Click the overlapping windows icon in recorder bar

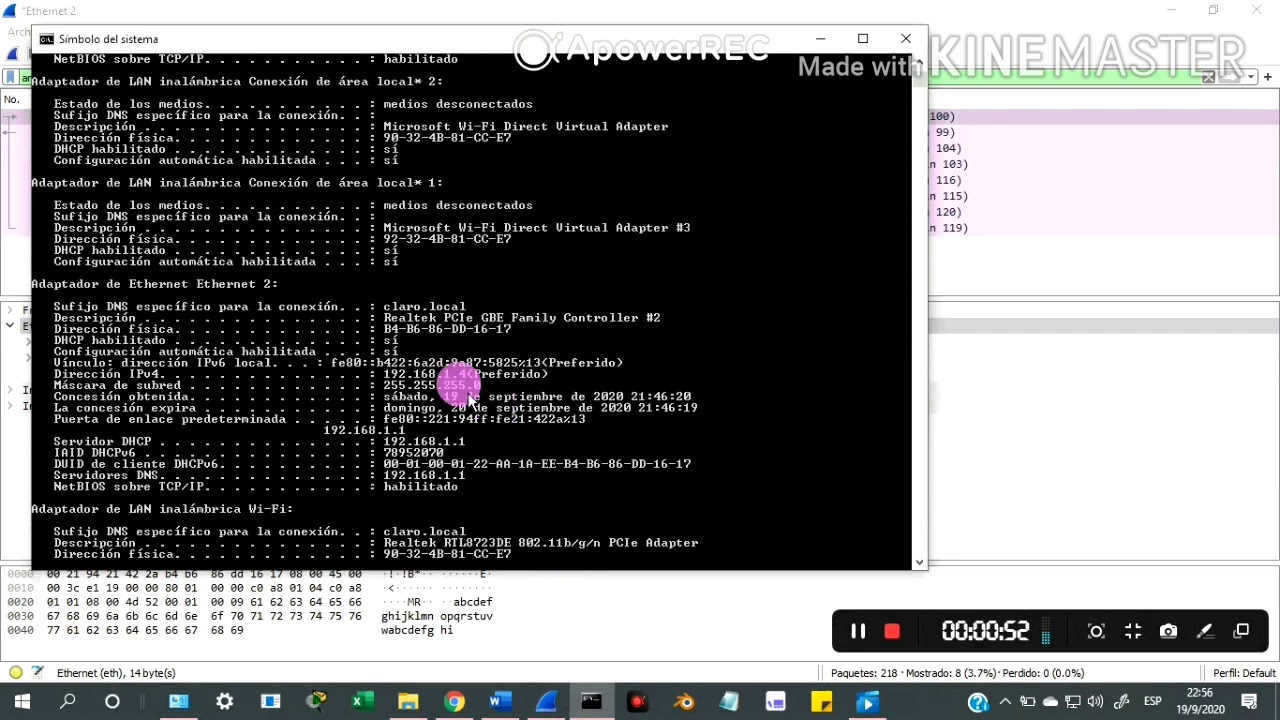pos(1241,632)
